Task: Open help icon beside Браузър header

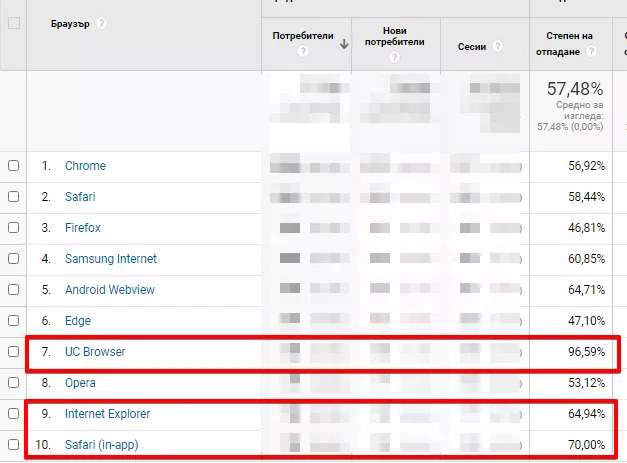Action: 102,24
